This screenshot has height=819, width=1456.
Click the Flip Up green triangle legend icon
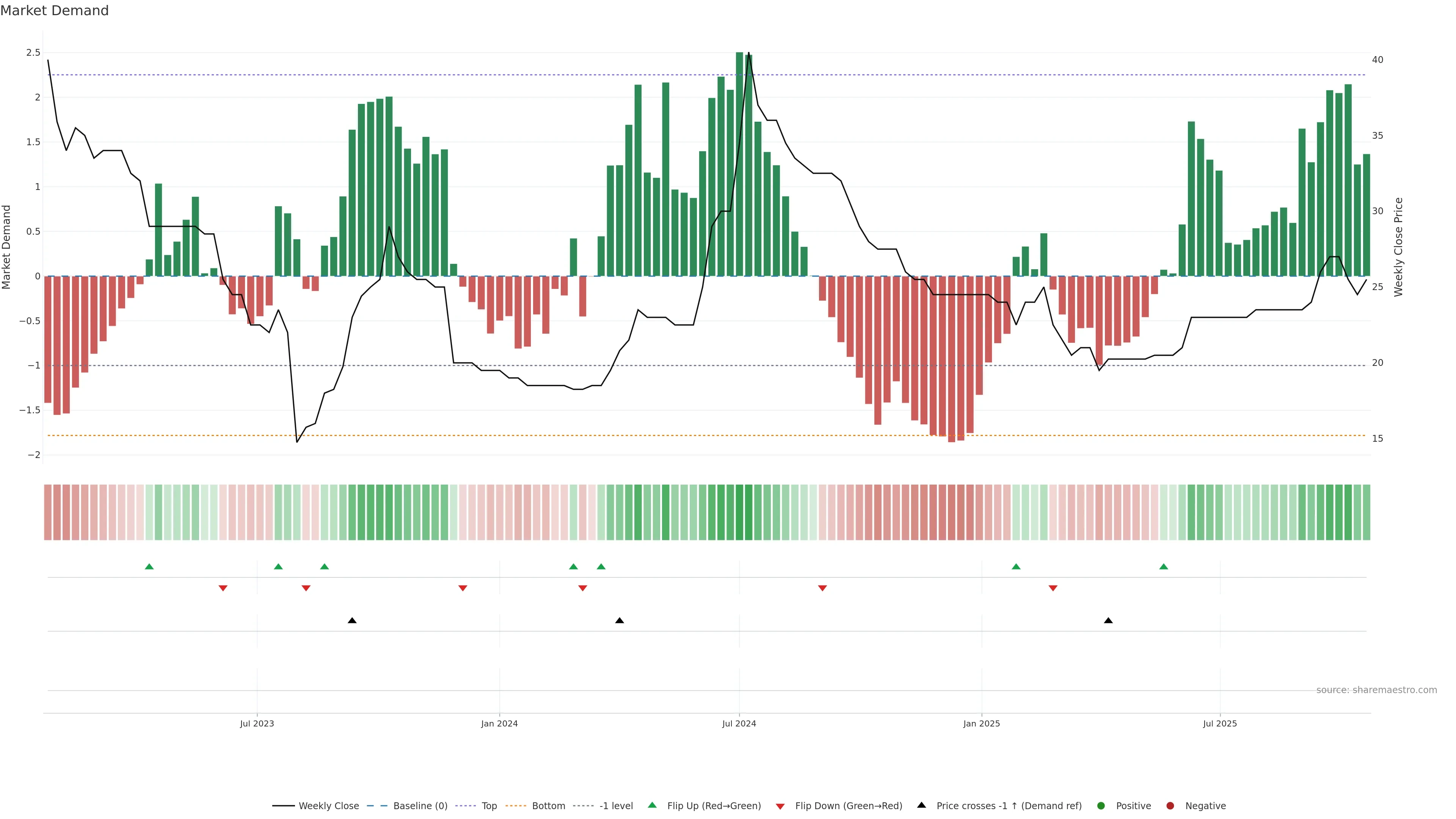652,805
